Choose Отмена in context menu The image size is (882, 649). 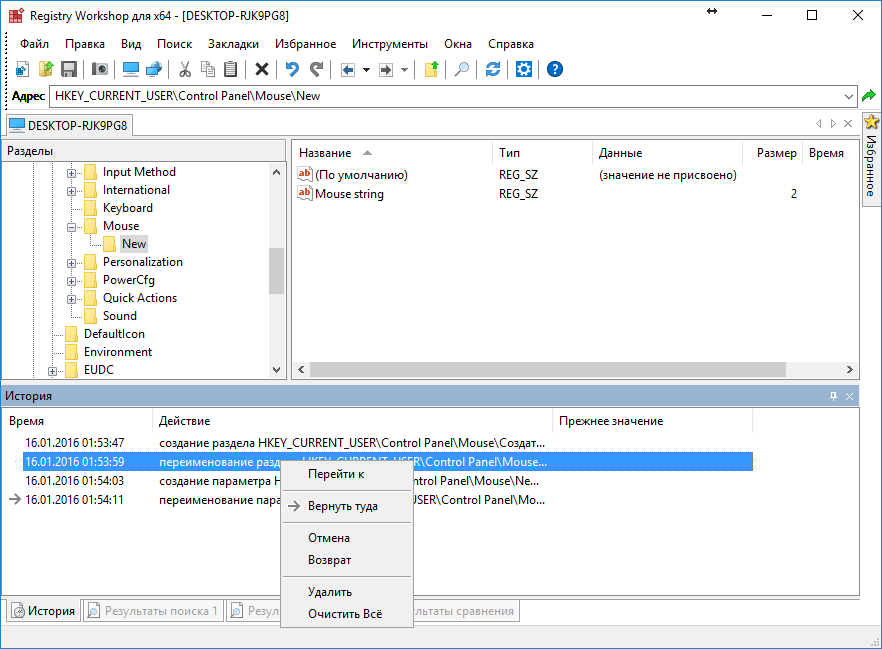pos(347,538)
